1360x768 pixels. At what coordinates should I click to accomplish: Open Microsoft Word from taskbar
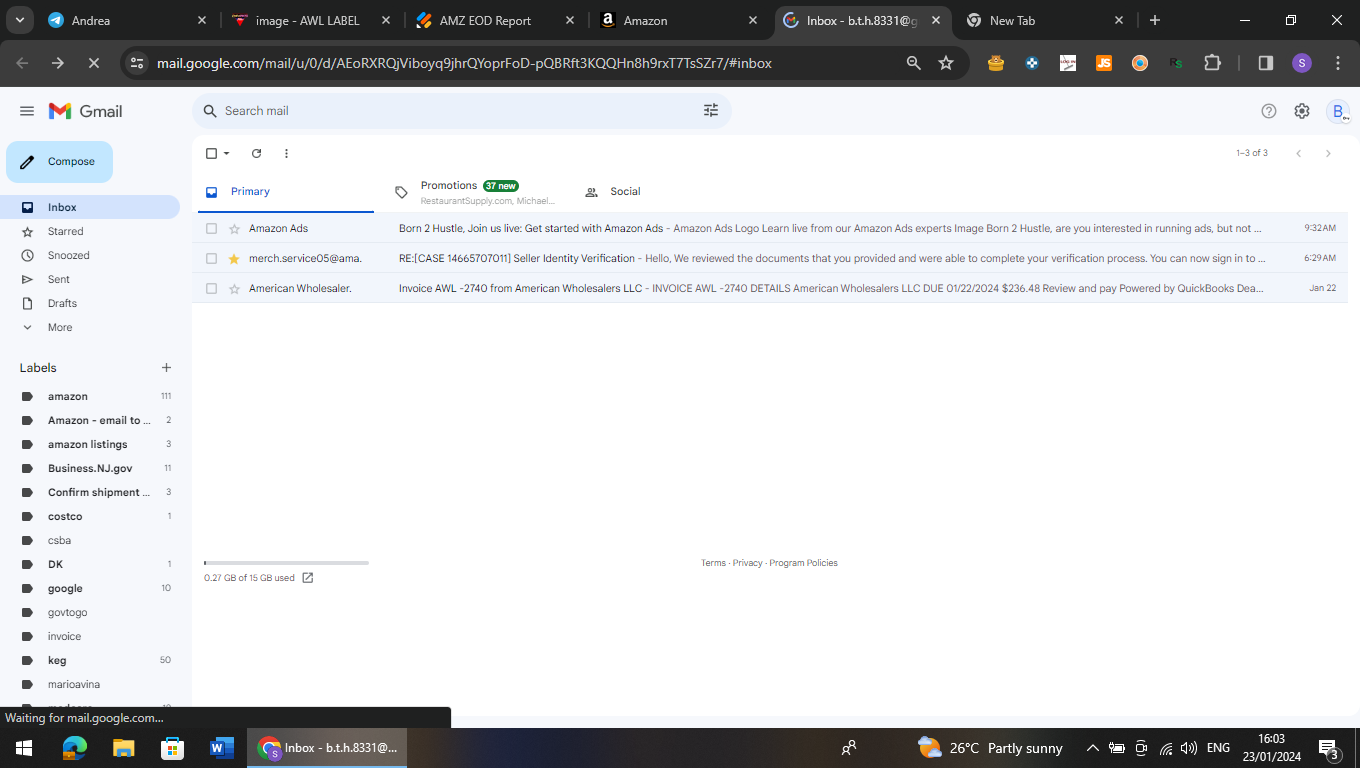coord(221,747)
